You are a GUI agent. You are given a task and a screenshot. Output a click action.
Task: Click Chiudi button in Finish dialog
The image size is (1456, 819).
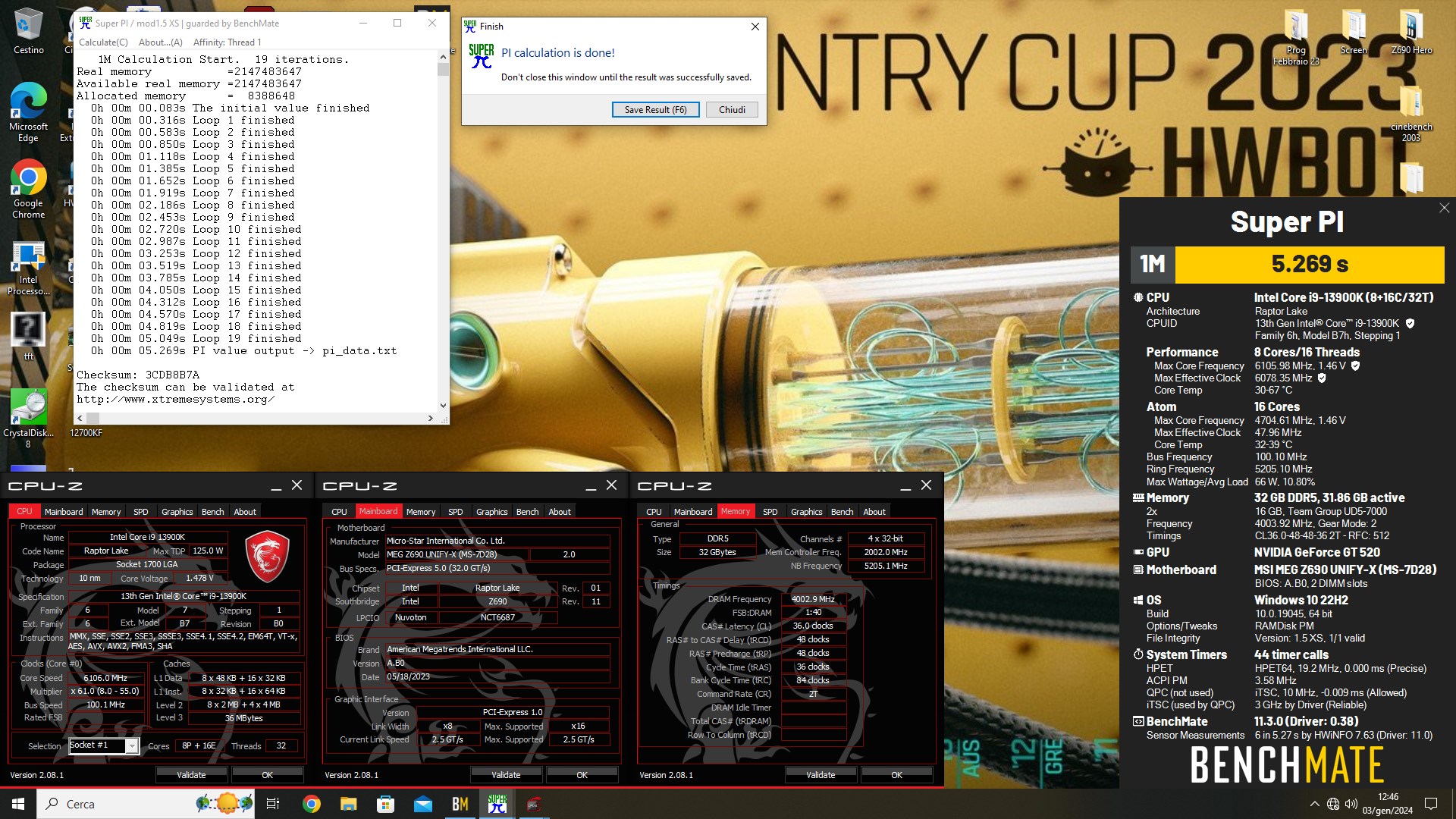click(x=732, y=110)
